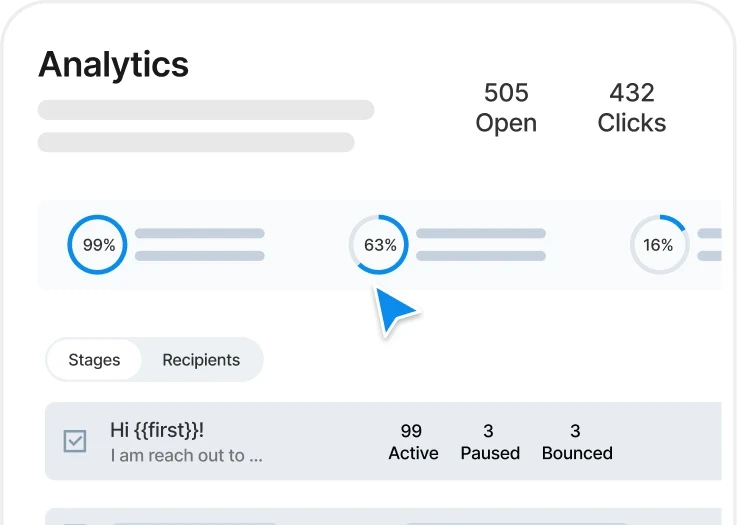737x525 pixels.
Task: Click the blue arrow cursor graphic
Action: tap(395, 311)
